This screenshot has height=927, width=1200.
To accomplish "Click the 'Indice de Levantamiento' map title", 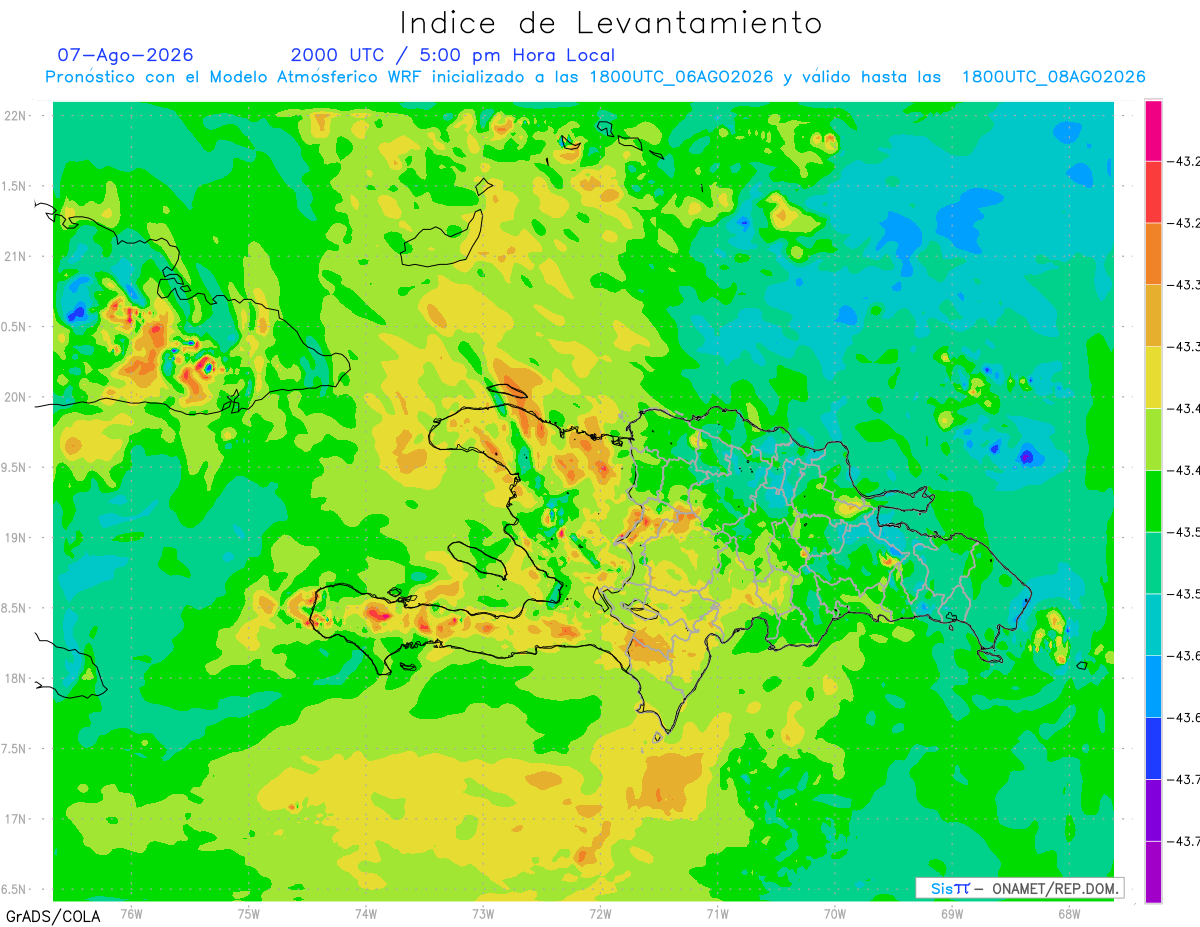I will pyautogui.click(x=611, y=22).
